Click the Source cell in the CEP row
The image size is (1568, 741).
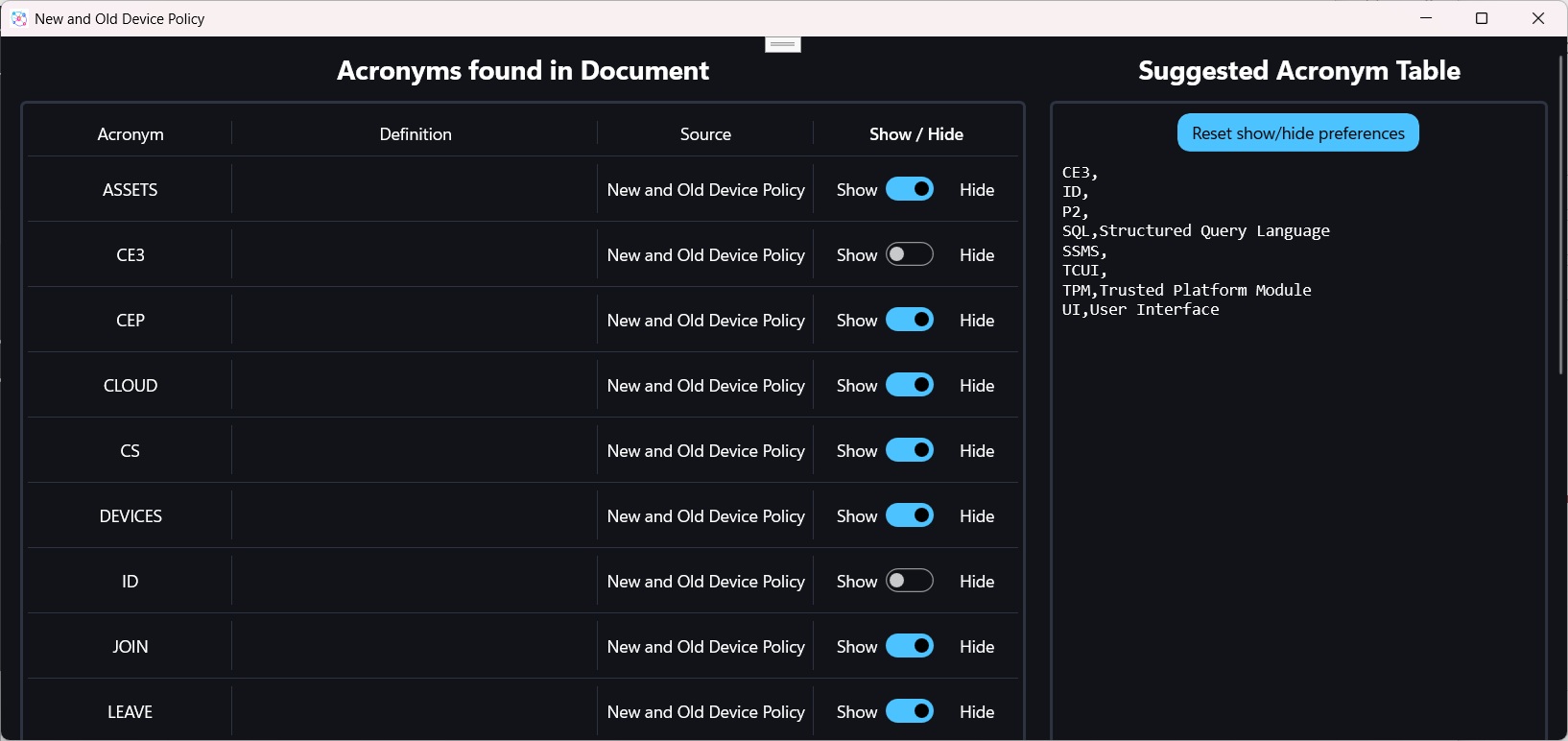pyautogui.click(x=706, y=321)
